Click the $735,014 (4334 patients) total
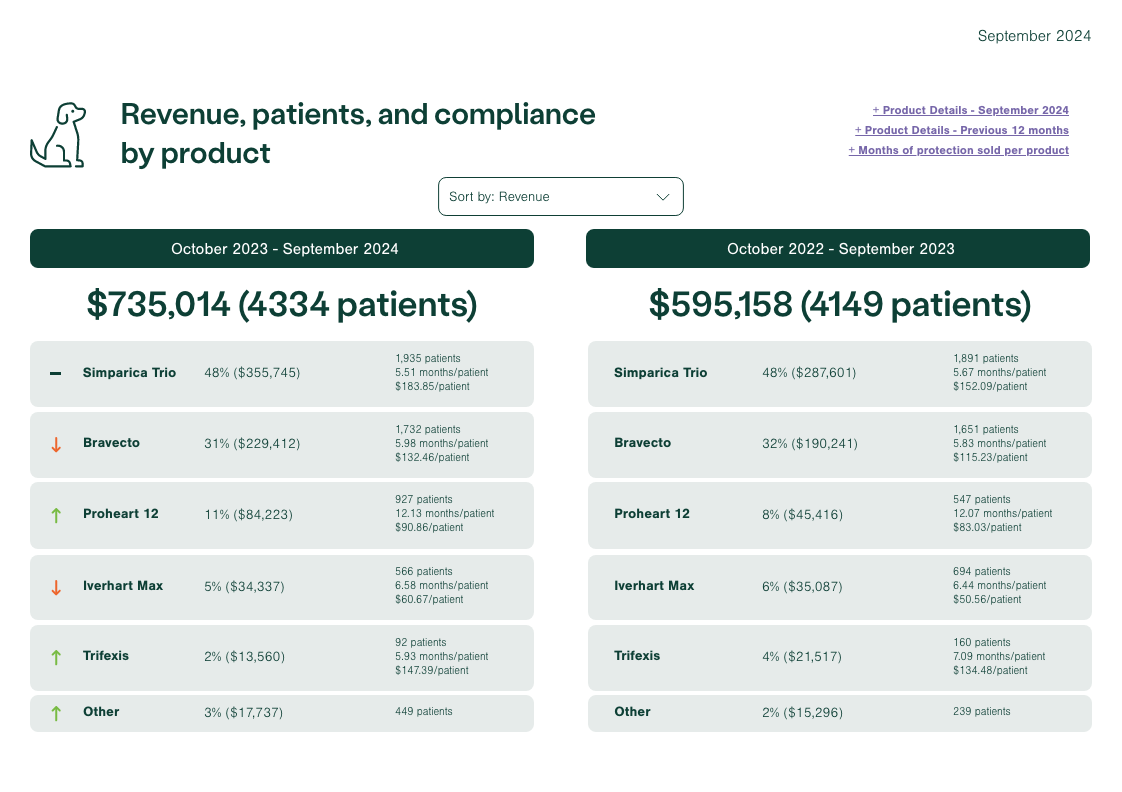The width and height of the screenshot is (1122, 792). click(x=282, y=305)
